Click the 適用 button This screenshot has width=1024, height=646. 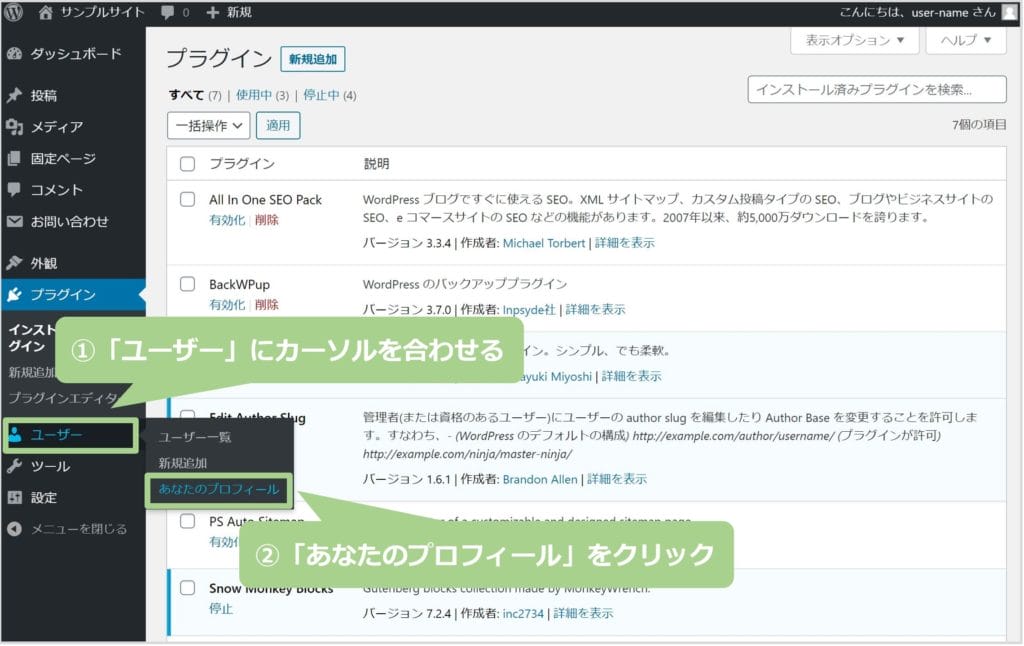[278, 125]
